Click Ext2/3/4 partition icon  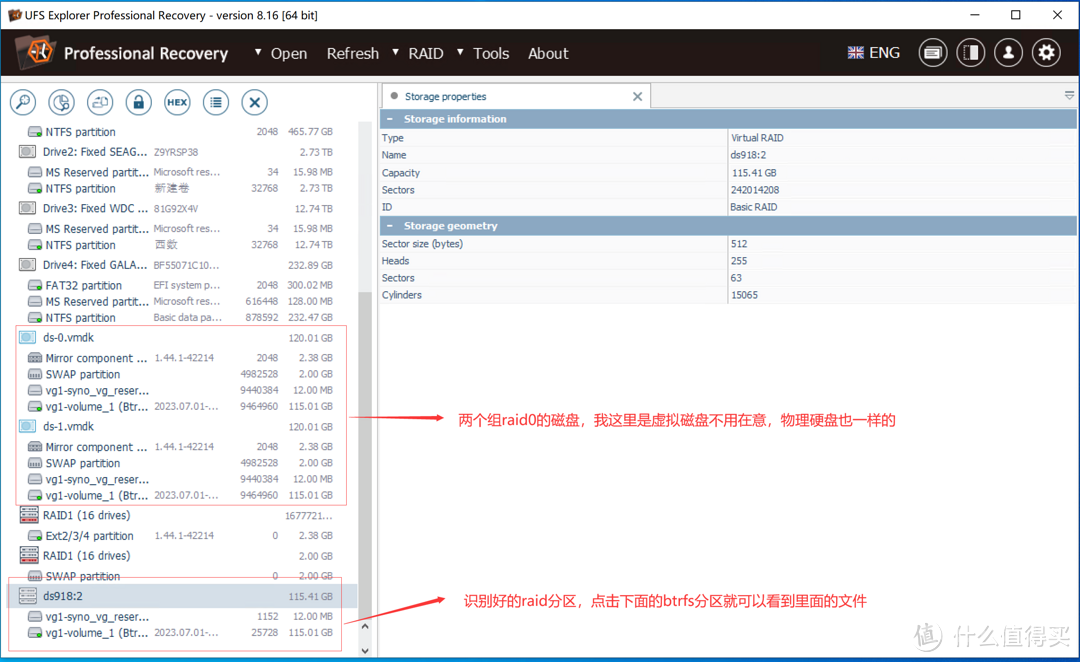34,536
